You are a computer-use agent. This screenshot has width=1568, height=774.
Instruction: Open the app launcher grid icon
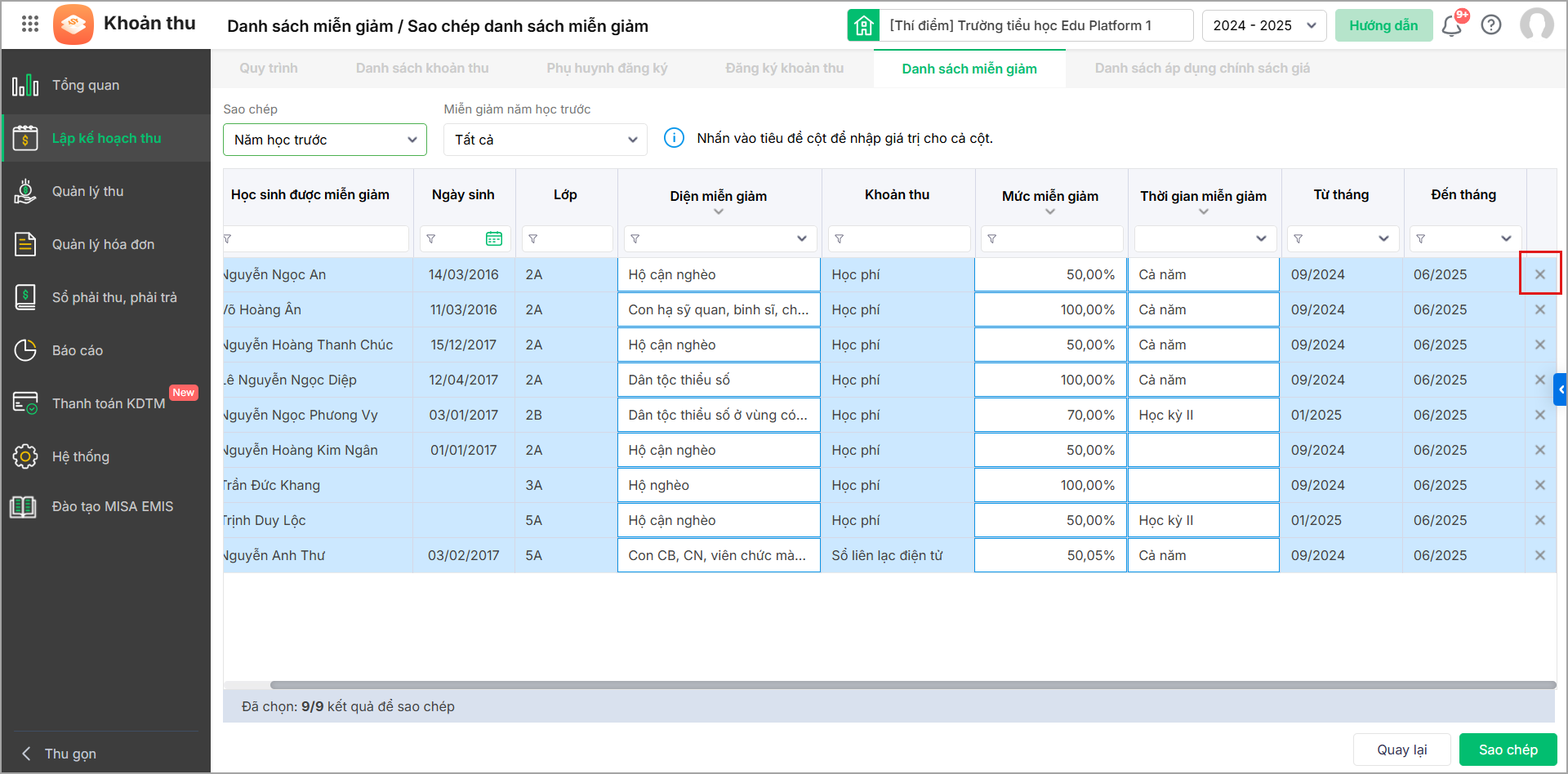30,24
